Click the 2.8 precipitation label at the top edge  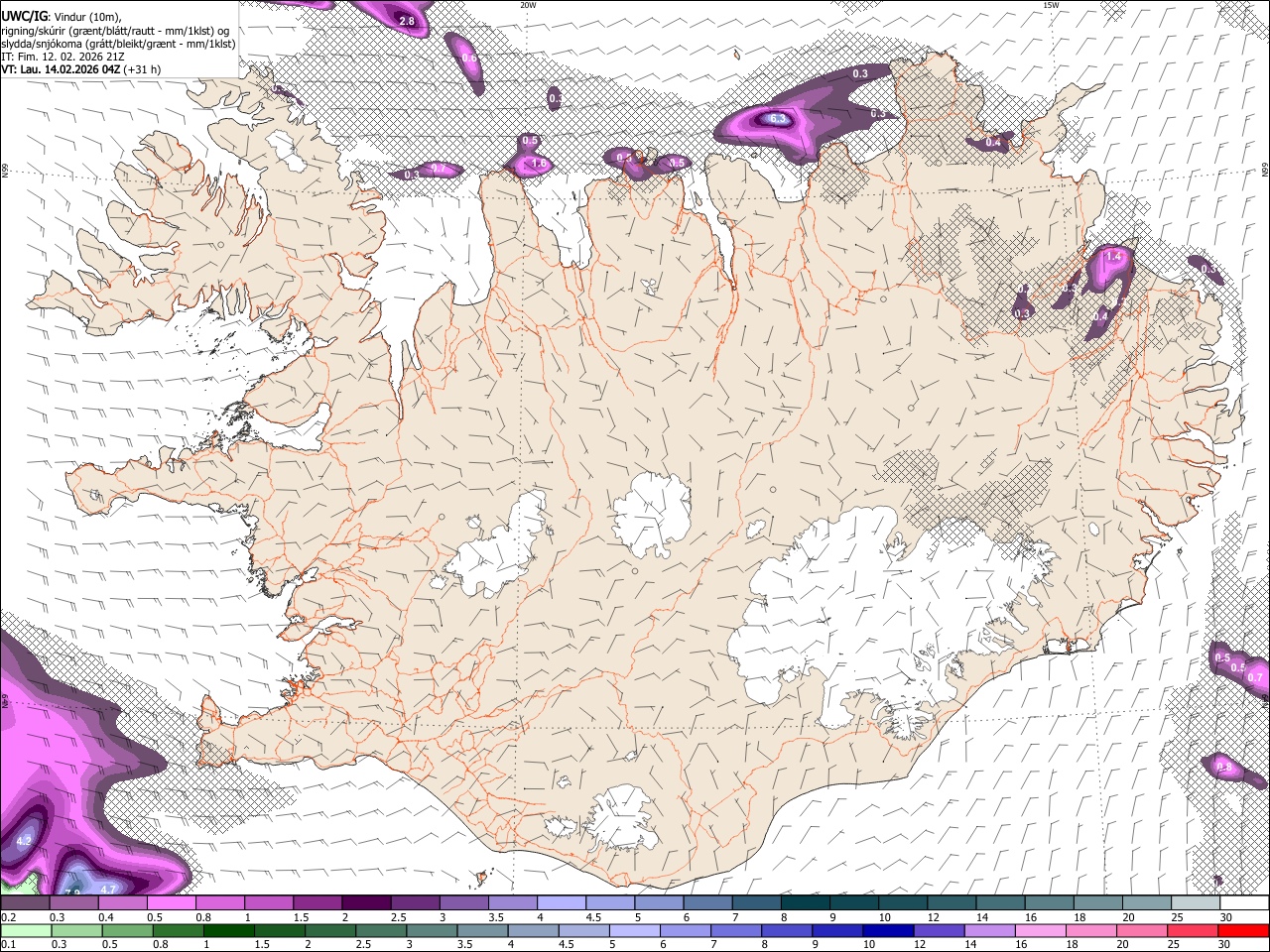coord(407,21)
